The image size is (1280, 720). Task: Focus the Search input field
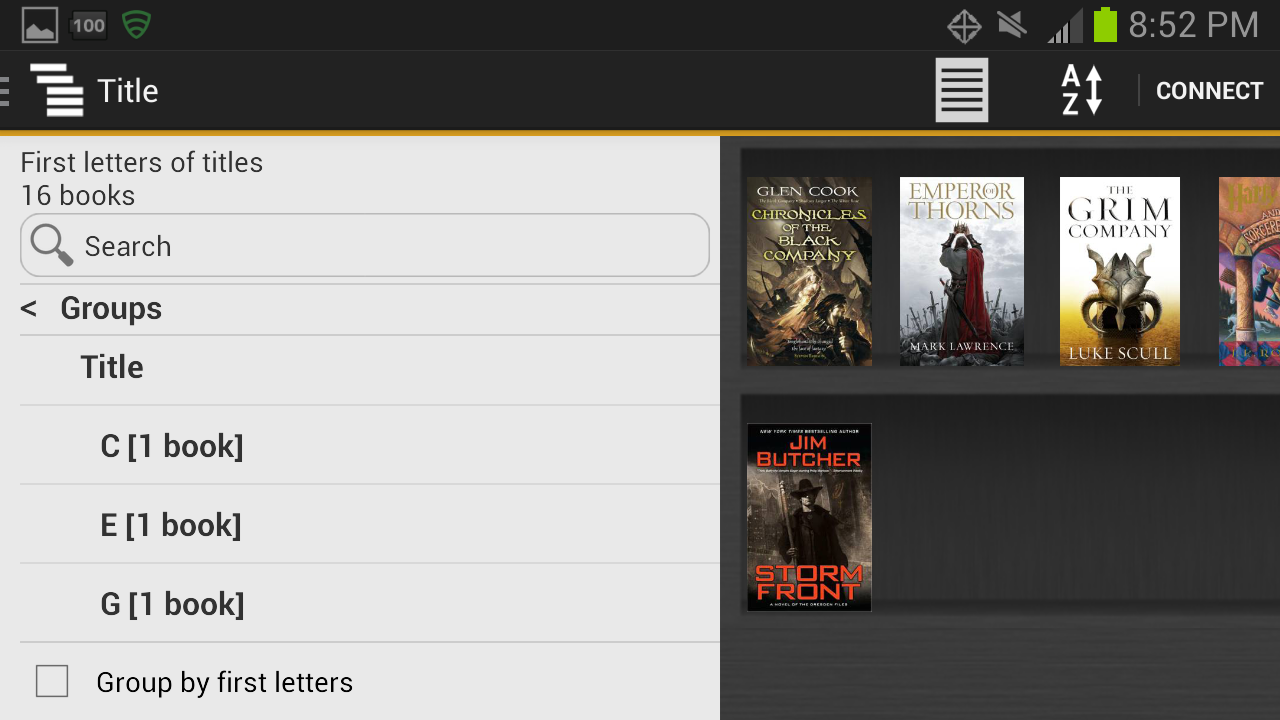[365, 245]
